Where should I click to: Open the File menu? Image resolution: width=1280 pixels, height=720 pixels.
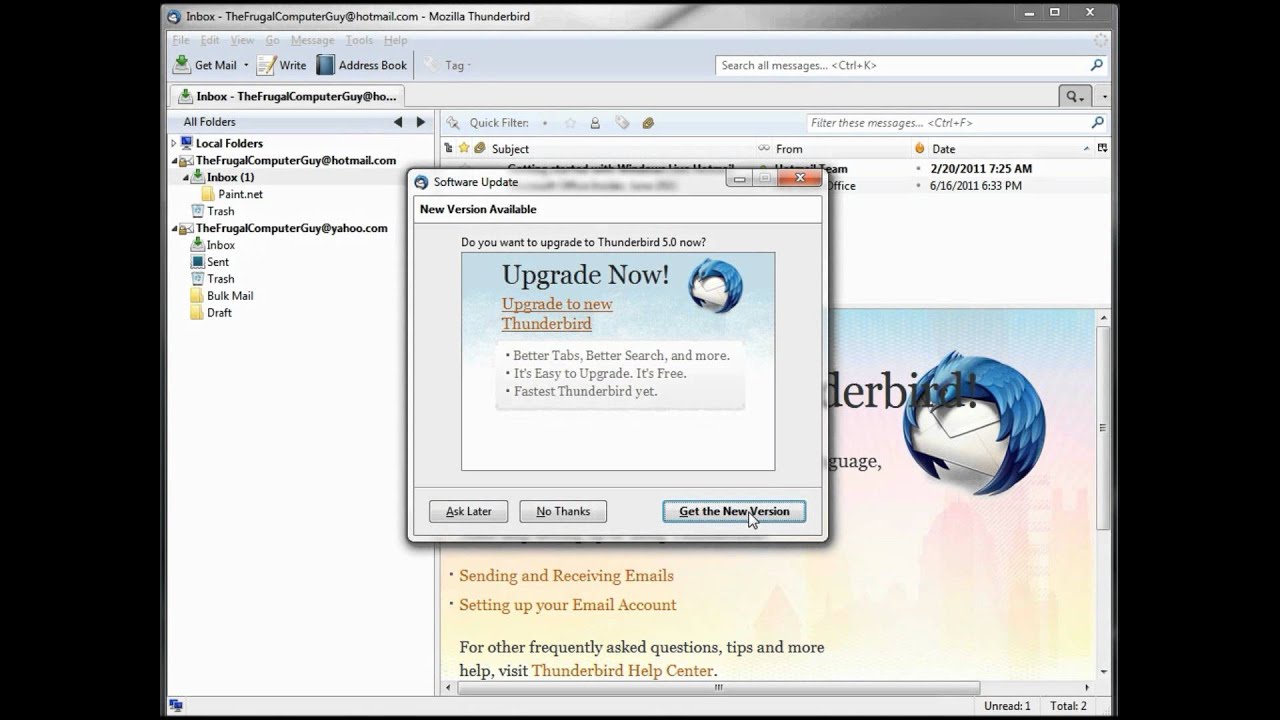181,40
